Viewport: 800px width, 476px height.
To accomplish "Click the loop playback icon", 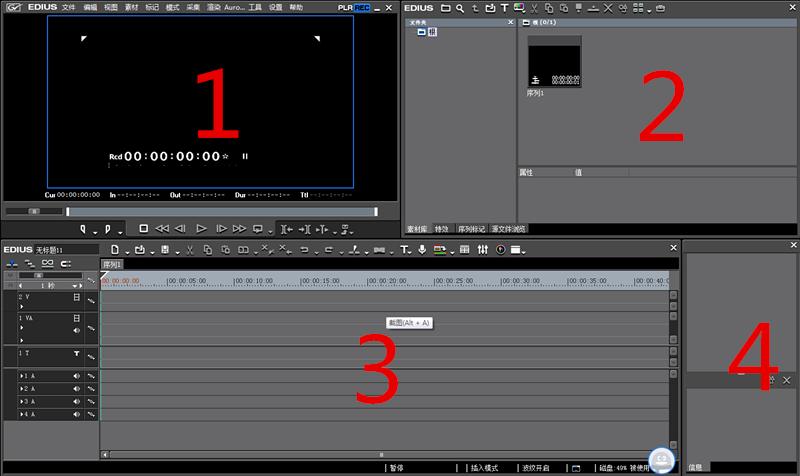I will tap(258, 229).
